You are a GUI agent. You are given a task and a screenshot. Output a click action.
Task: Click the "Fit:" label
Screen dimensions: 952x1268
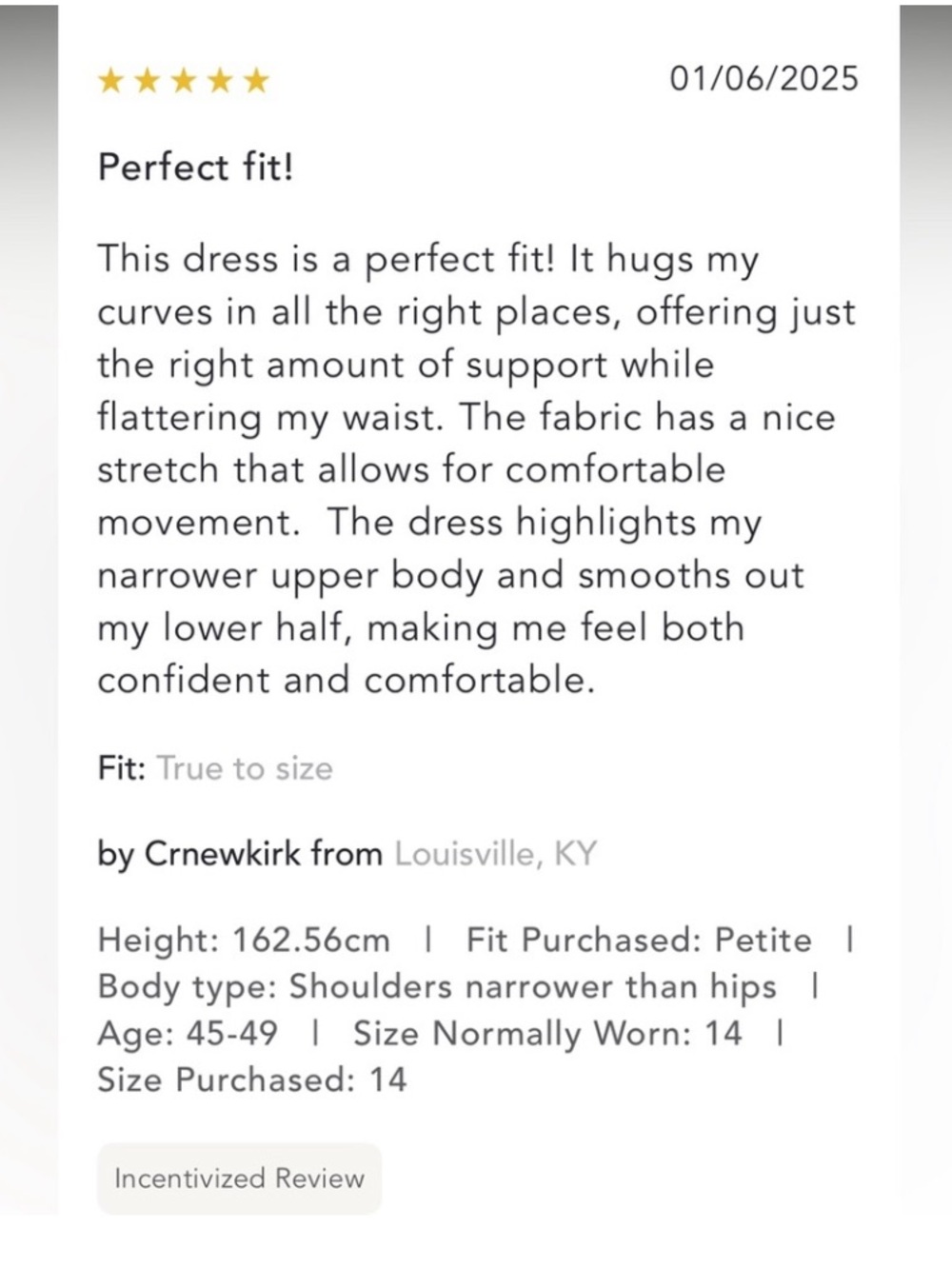point(121,768)
